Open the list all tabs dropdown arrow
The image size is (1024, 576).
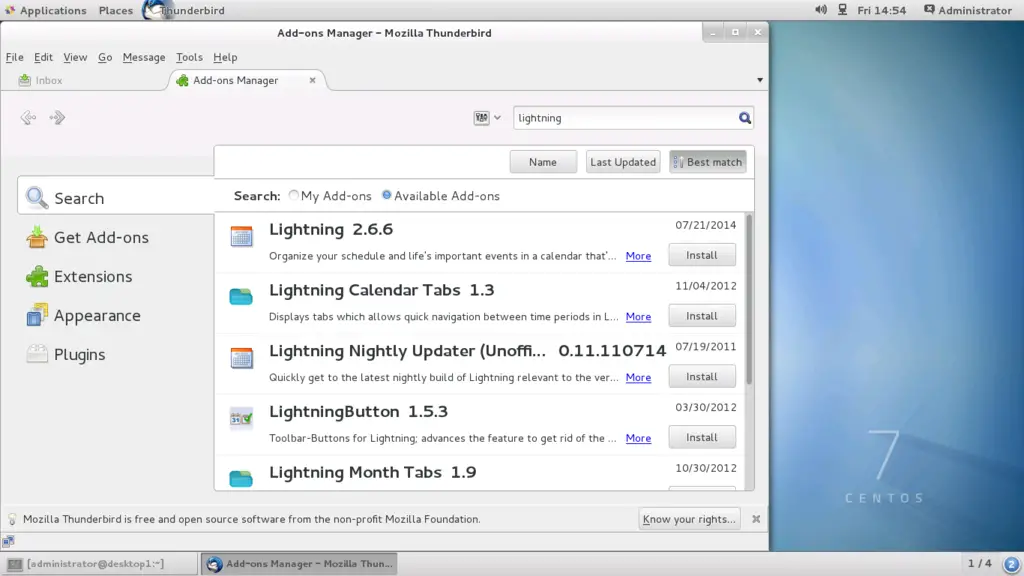coord(760,80)
